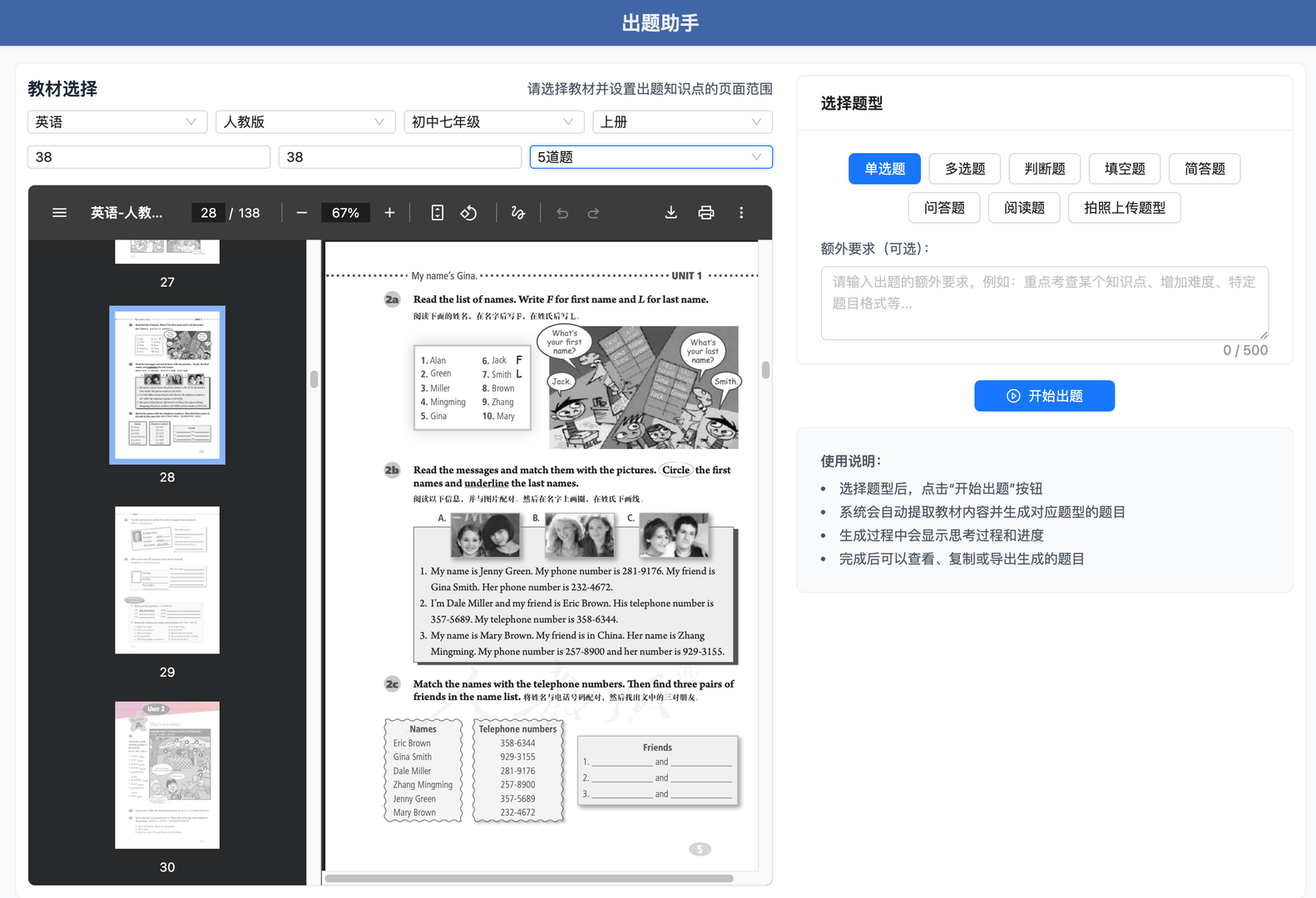Screen dimensions: 1316x898
Task: Select the 简答题 question type
Action: click(1205, 169)
